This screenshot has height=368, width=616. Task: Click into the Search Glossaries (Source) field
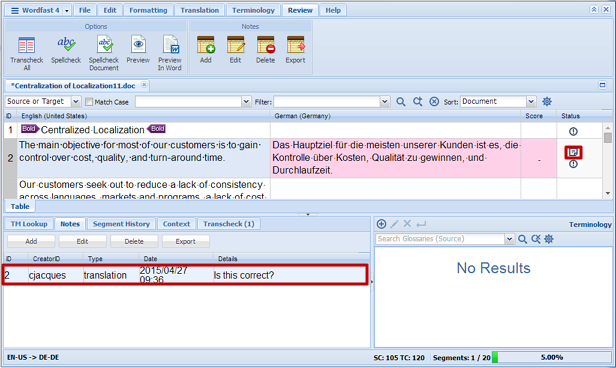click(x=440, y=239)
